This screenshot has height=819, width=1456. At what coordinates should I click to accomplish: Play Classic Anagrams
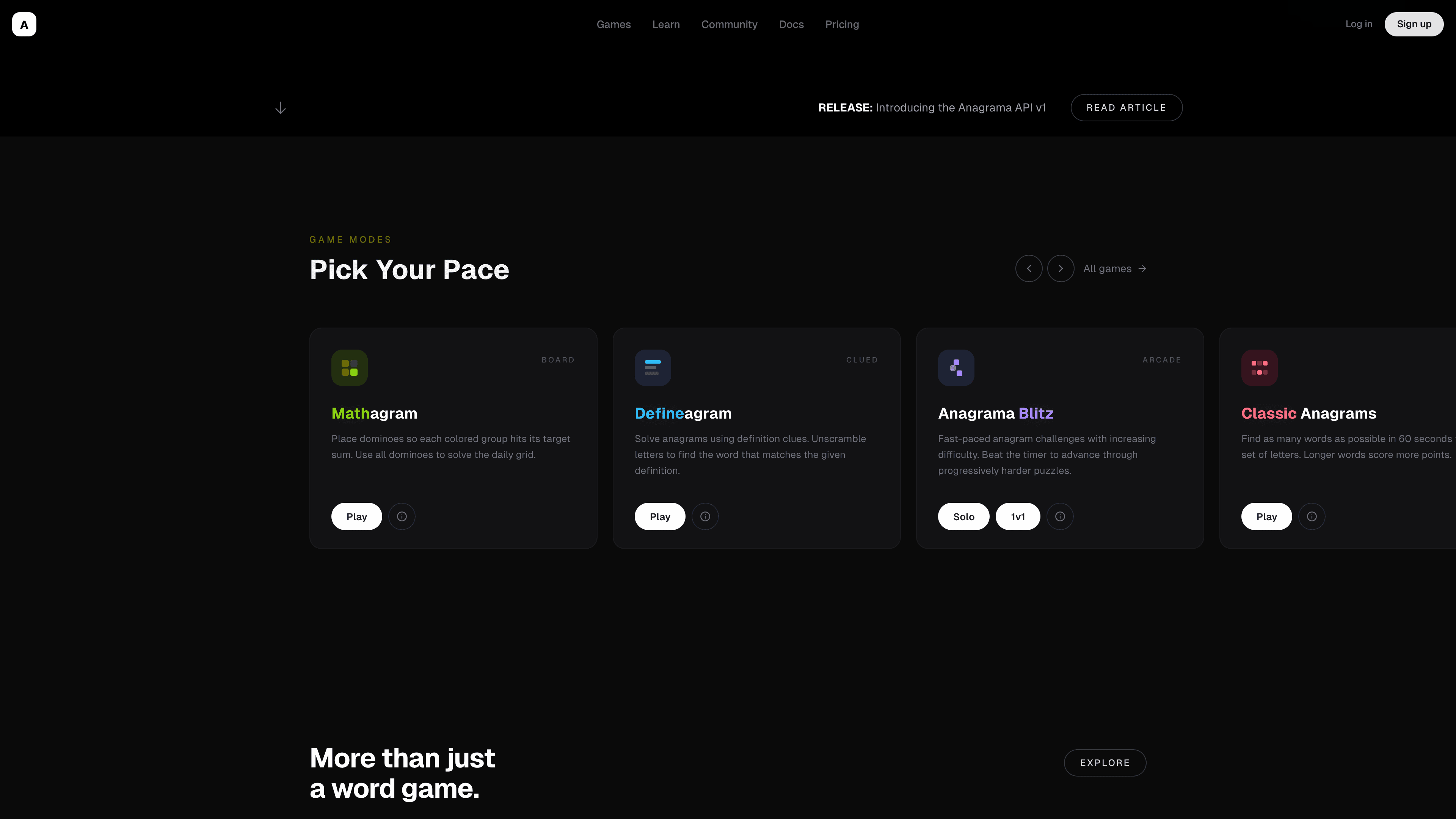(x=1266, y=516)
